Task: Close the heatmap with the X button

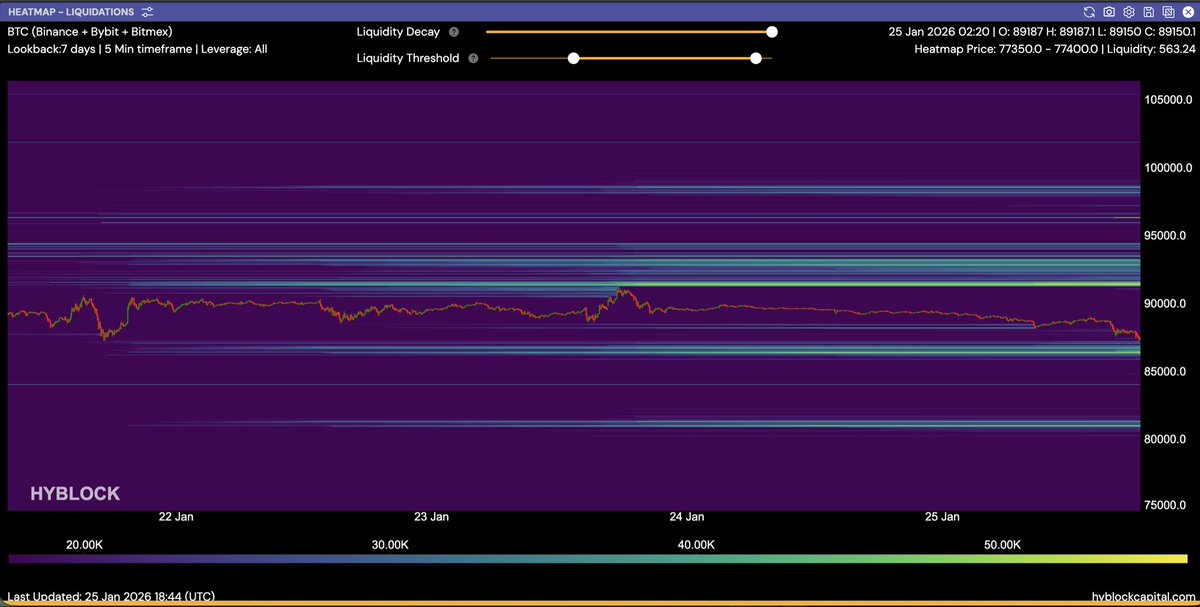Action: 1188,12
